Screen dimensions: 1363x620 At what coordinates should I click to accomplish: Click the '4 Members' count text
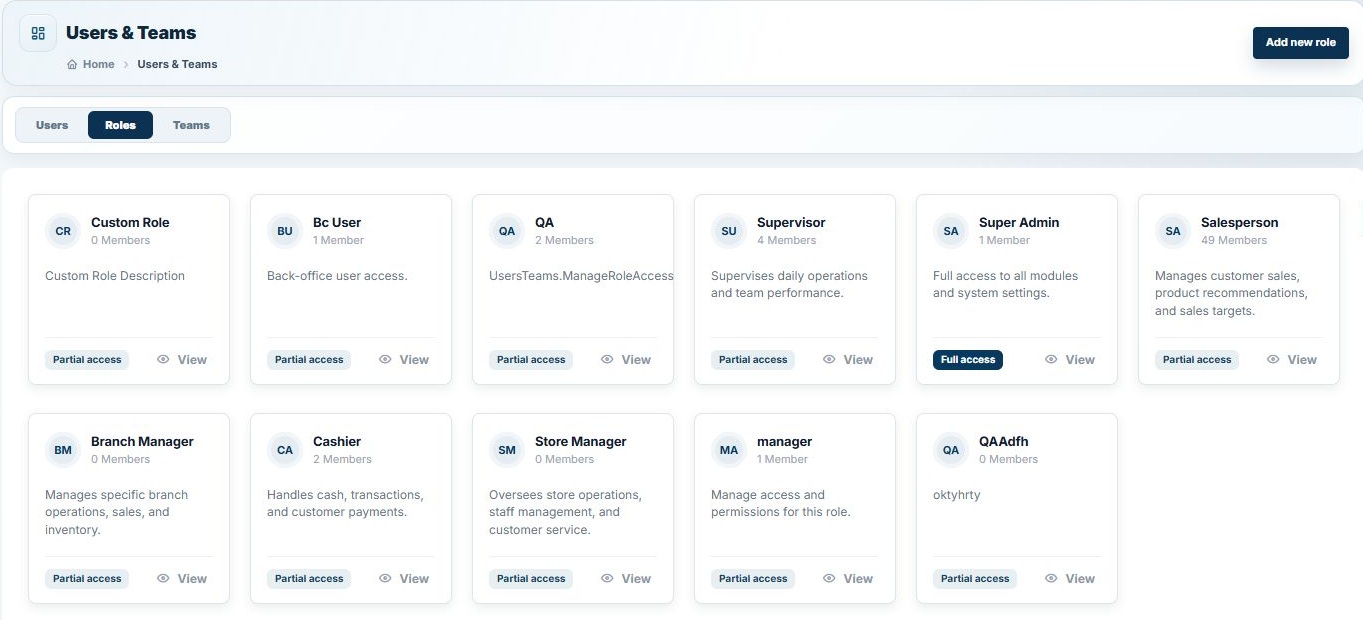point(787,240)
